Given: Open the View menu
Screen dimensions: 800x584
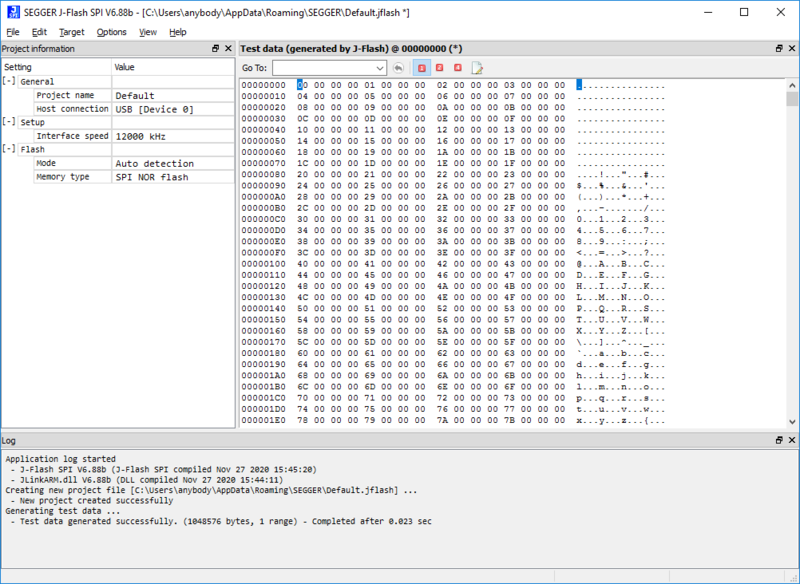Looking at the screenshot, I should coord(146,32).
